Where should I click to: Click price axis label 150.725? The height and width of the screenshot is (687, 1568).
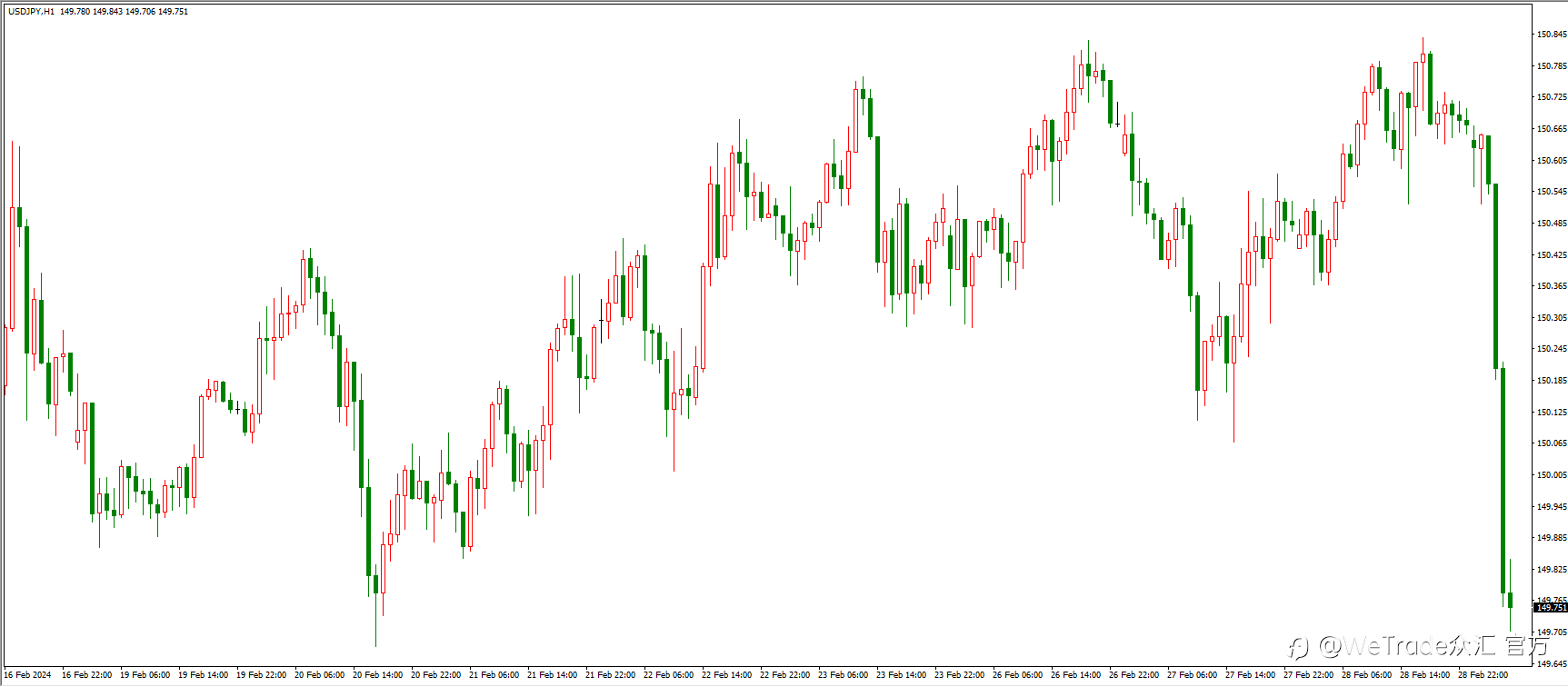1552,97
